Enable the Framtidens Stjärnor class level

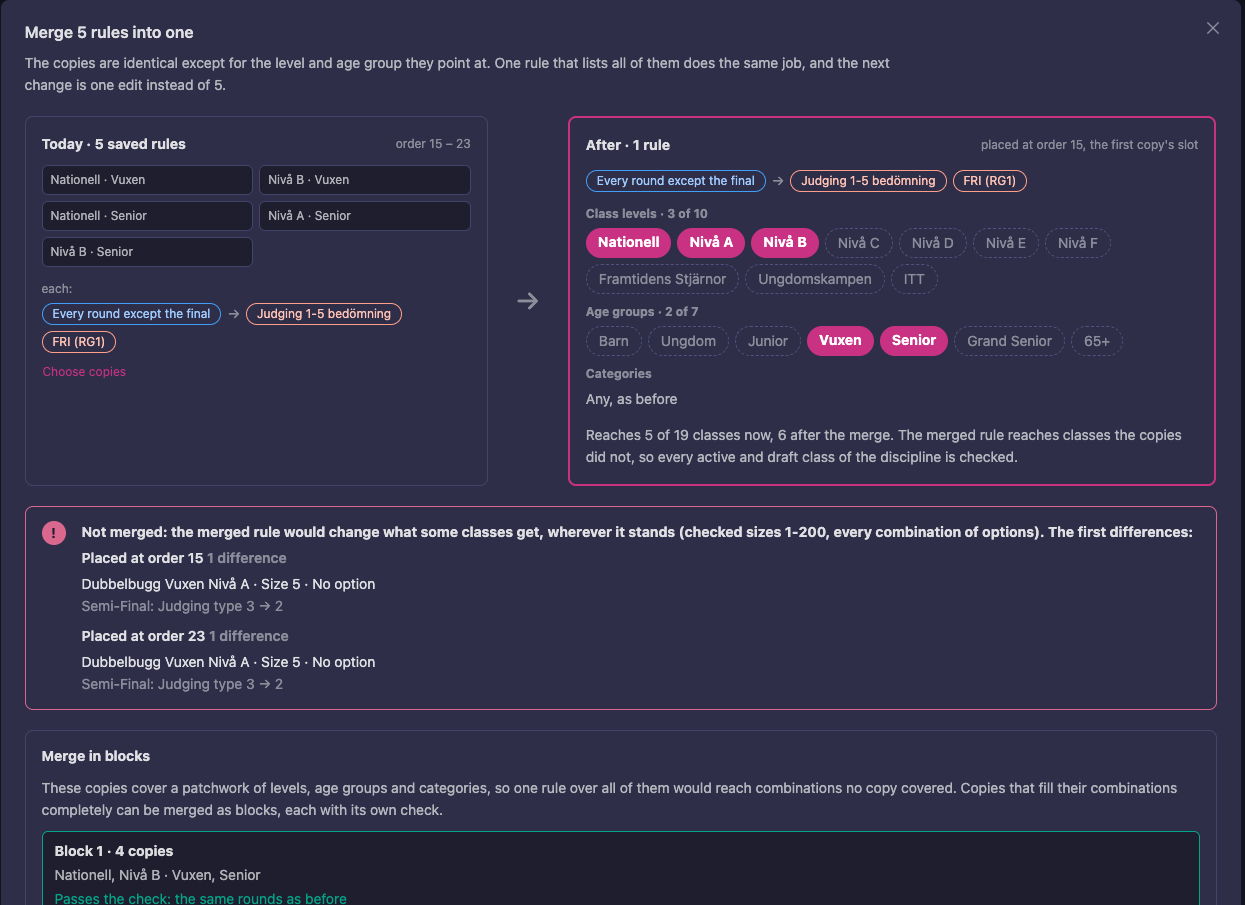point(662,279)
